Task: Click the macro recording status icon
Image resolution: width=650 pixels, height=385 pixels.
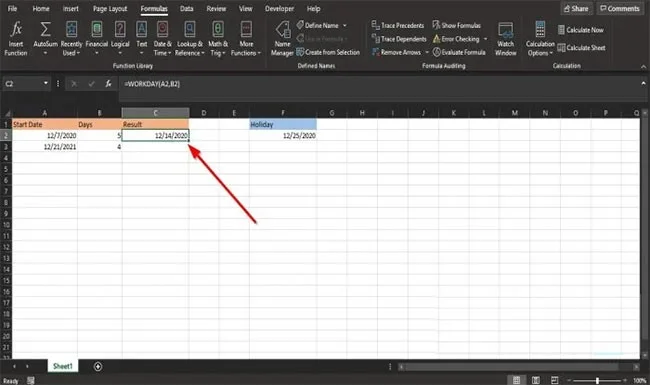Action: (x=31, y=380)
